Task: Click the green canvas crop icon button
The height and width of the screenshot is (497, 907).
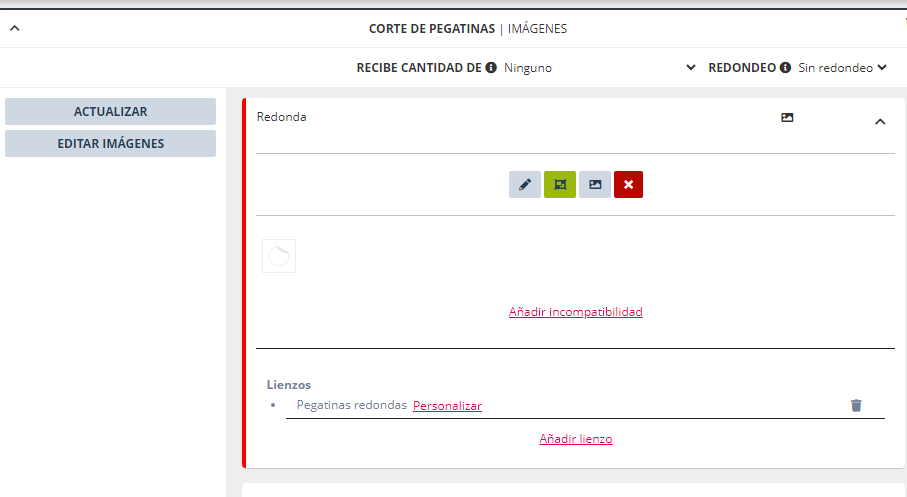Action: point(559,185)
